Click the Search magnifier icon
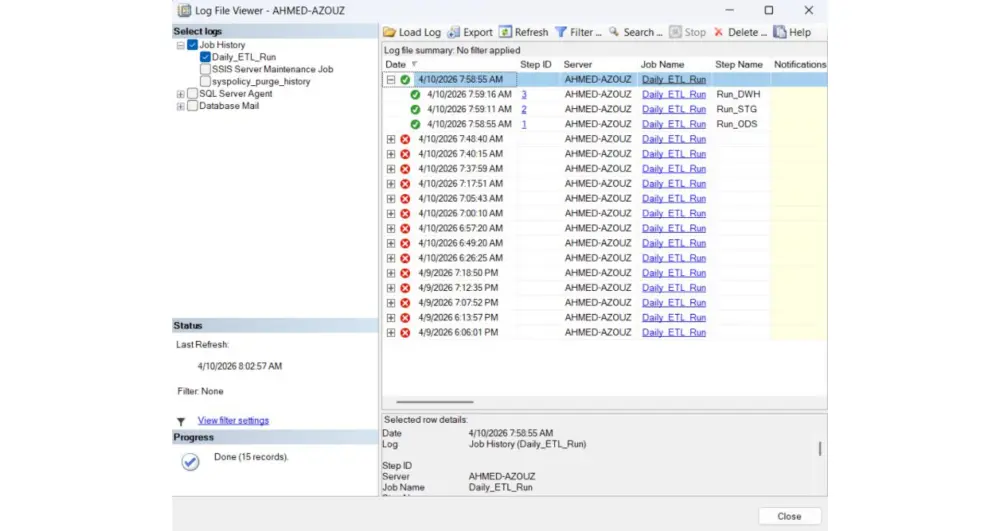The image size is (1000, 531). coord(614,32)
